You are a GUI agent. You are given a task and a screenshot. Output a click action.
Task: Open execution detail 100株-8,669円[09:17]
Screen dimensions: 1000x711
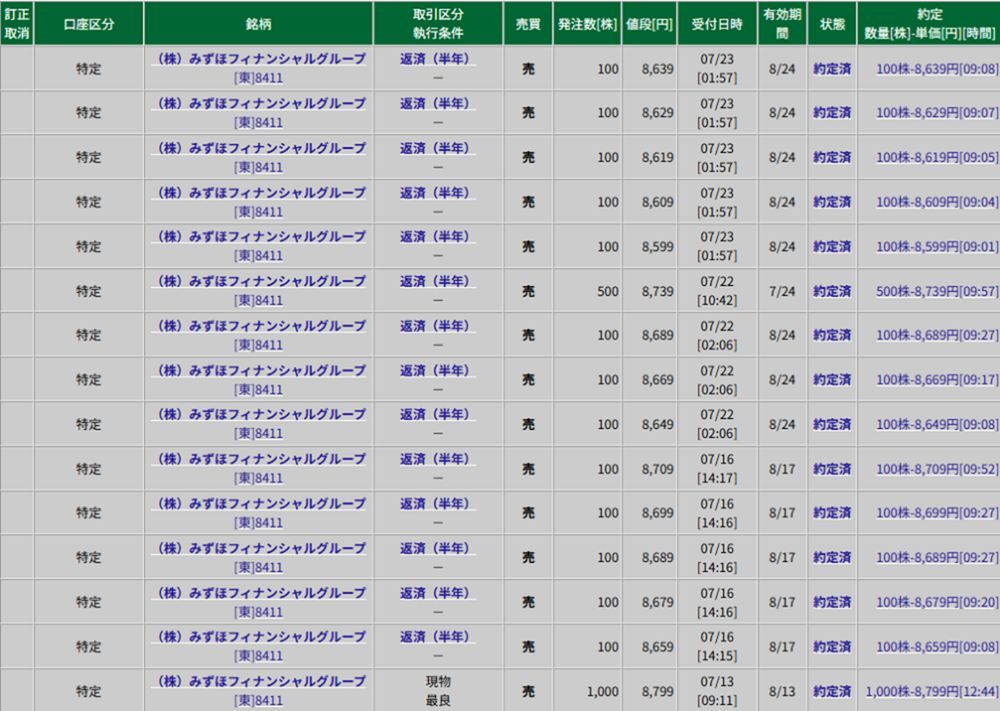pyautogui.click(x=937, y=379)
